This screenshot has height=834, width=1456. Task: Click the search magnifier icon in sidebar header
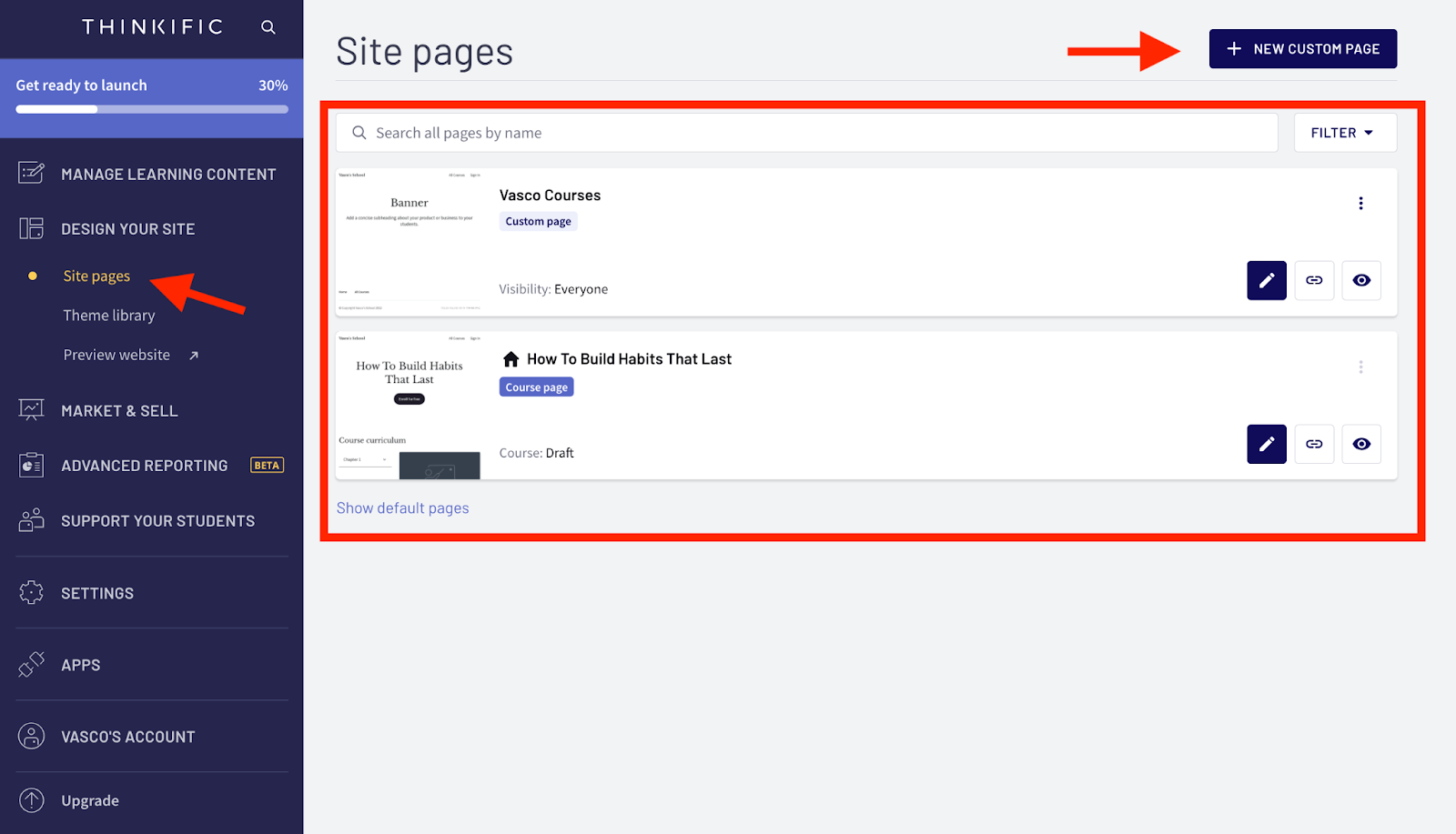[268, 27]
